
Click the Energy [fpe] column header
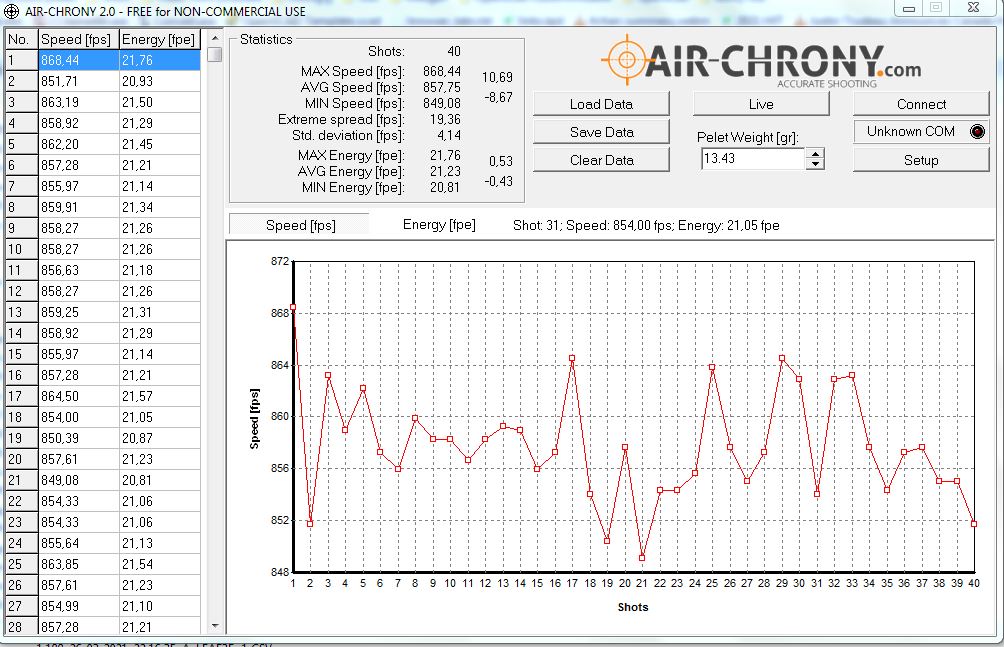159,39
